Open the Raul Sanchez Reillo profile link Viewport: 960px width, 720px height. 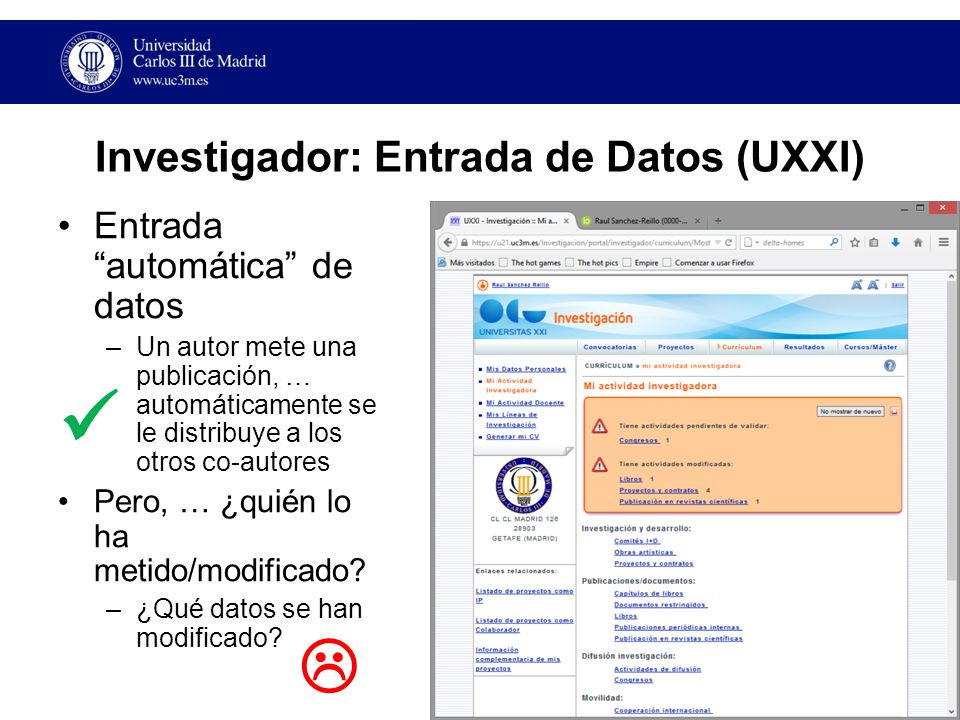520,285
